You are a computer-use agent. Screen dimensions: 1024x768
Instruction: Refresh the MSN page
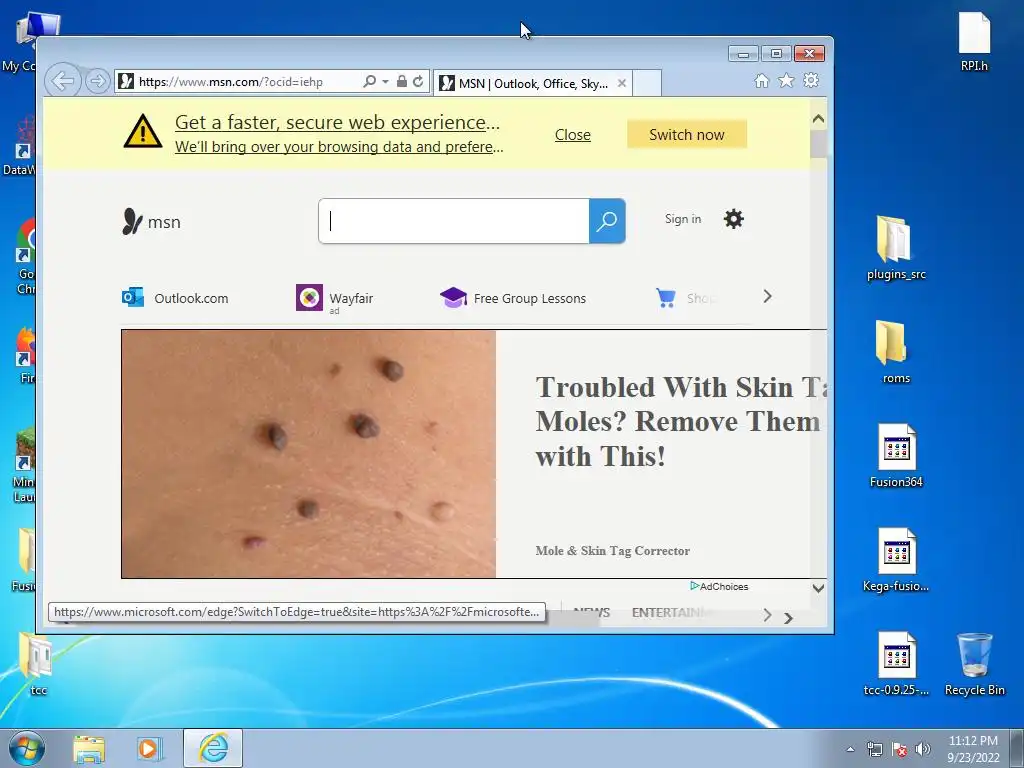(x=418, y=81)
